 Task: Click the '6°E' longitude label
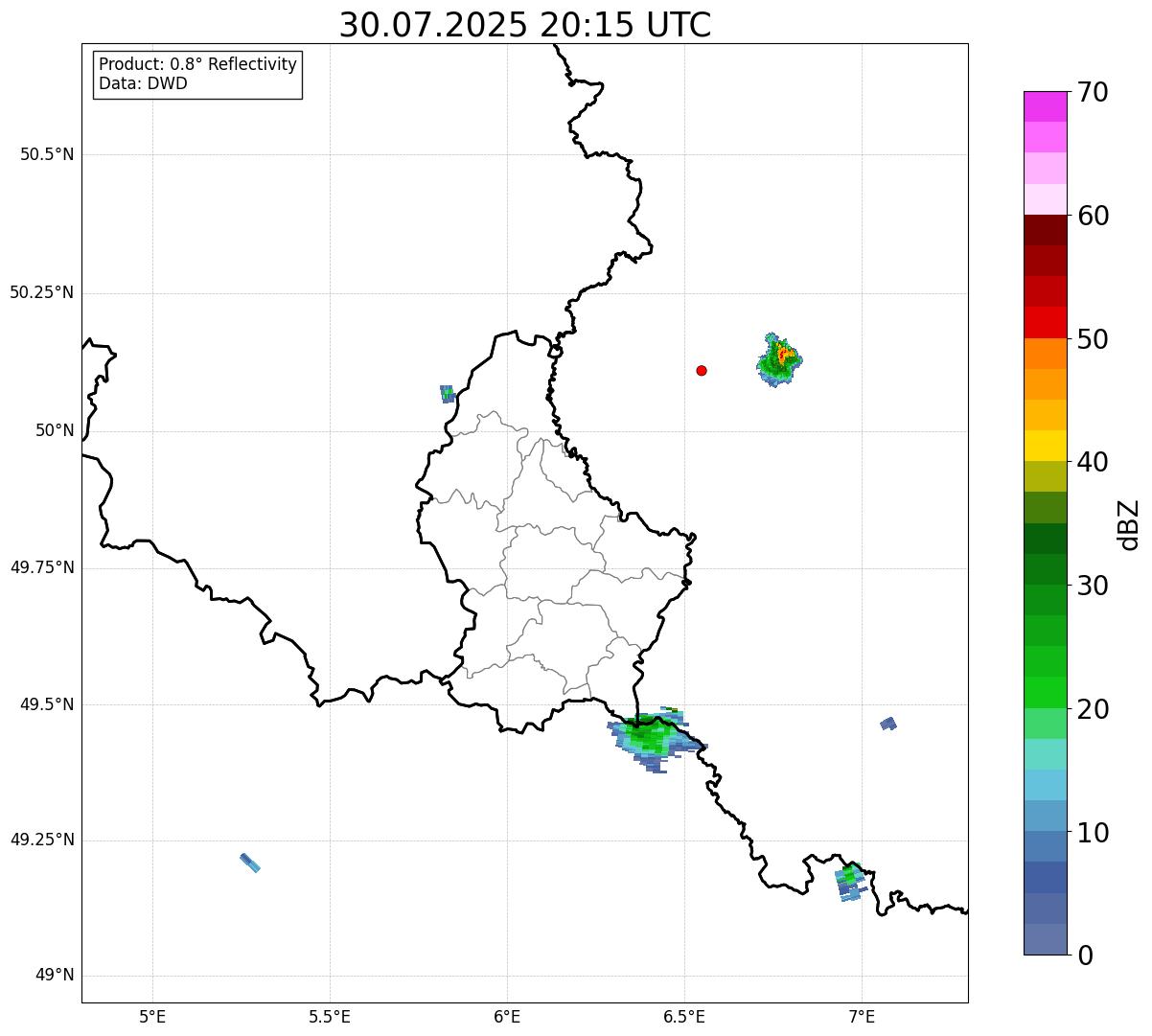507,1016
